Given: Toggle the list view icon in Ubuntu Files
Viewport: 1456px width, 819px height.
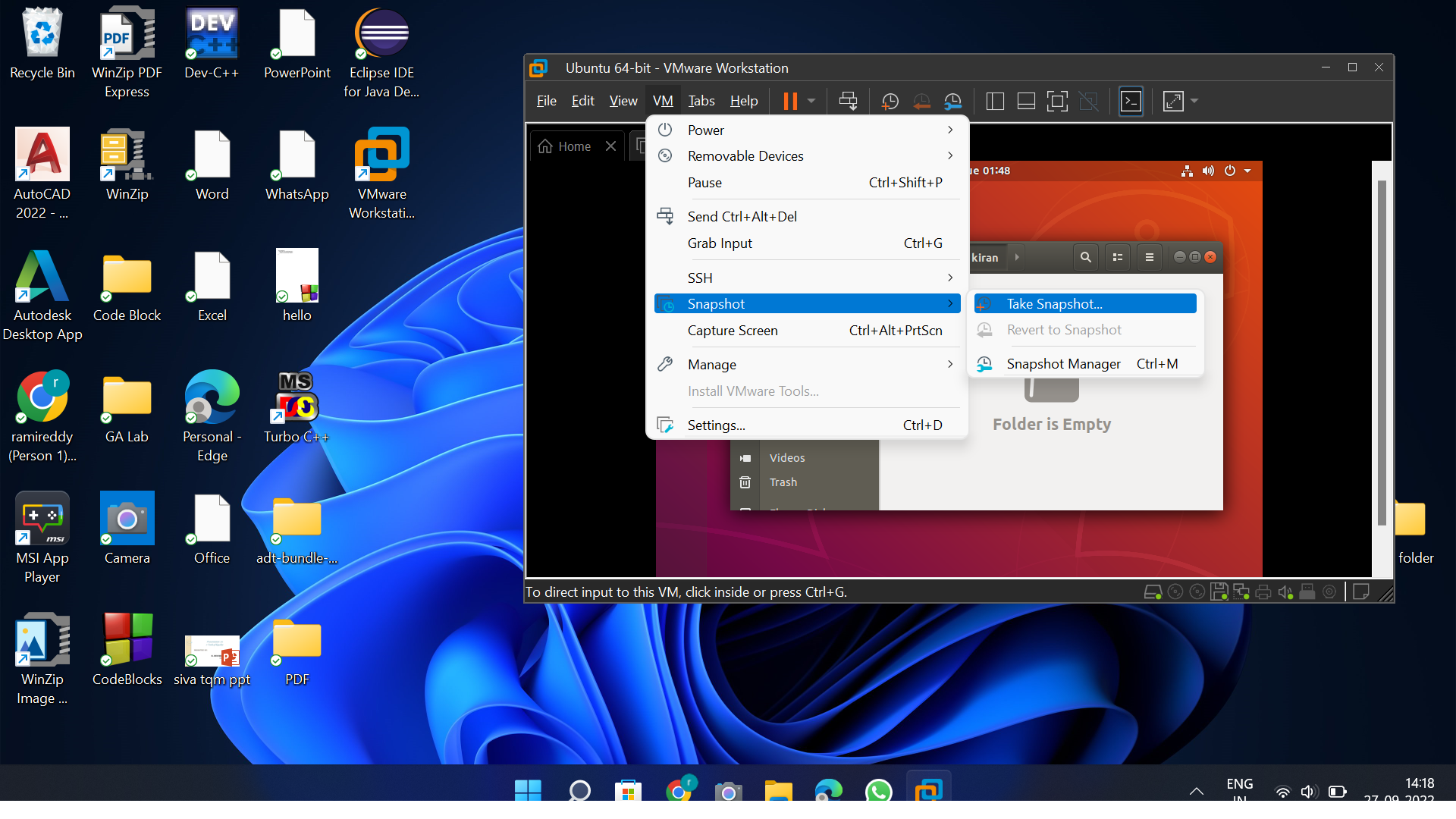Looking at the screenshot, I should click(x=1117, y=257).
